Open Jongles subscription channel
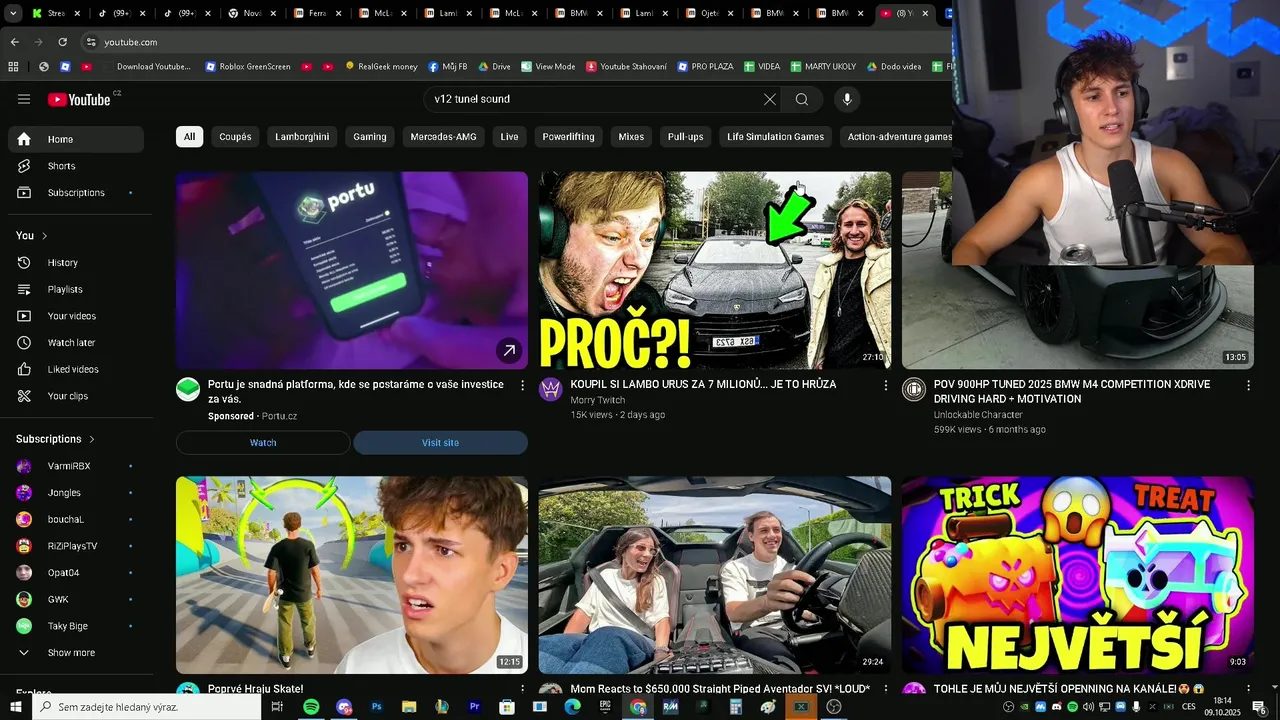1280x720 pixels. click(x=76, y=493)
